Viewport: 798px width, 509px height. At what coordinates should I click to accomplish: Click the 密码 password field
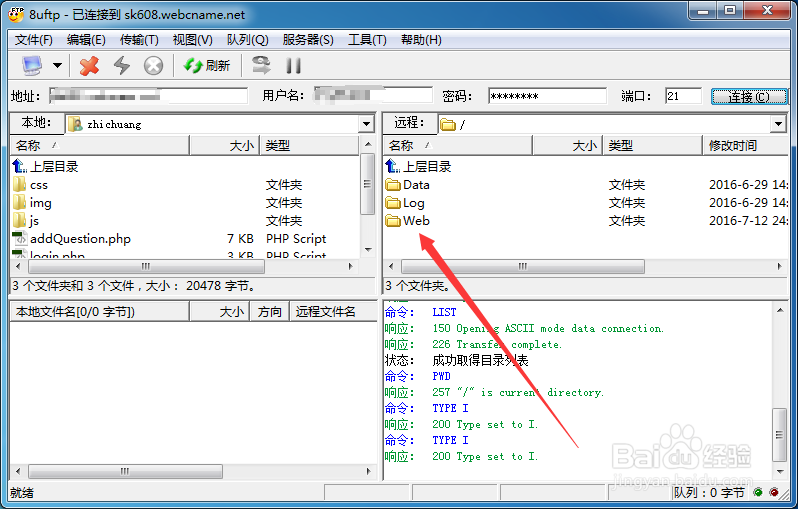(547, 96)
